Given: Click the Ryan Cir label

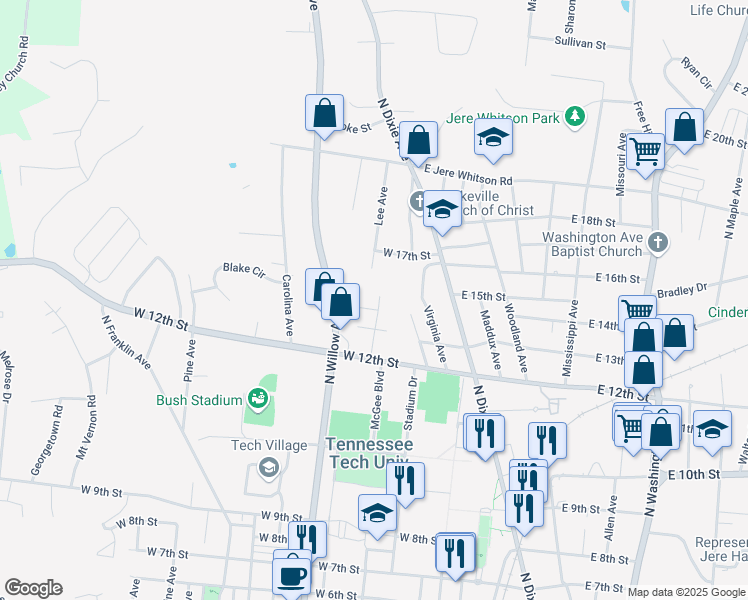Looking at the screenshot, I should point(696,72).
